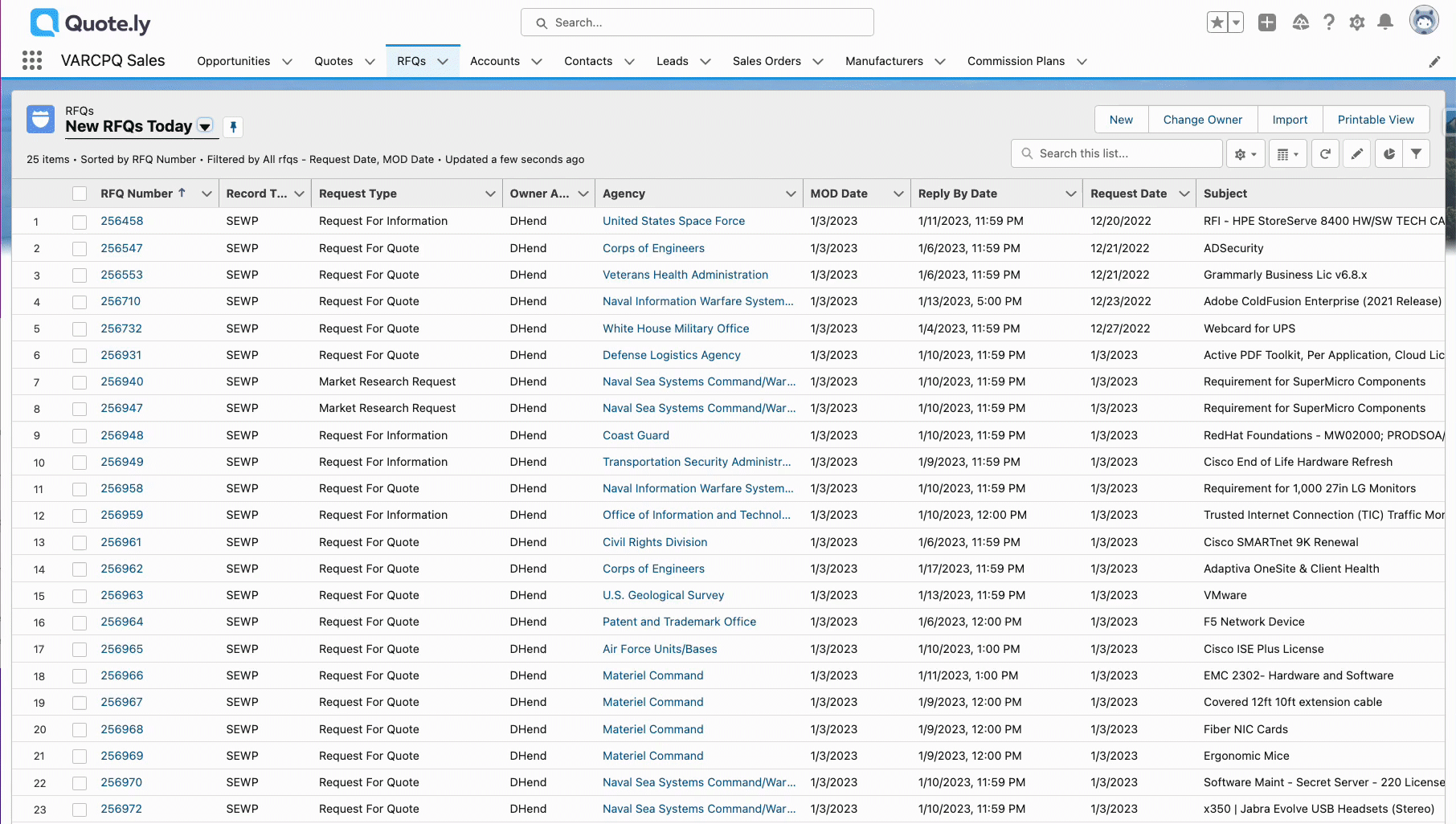Open Request Date column actions chevron

(1184, 194)
